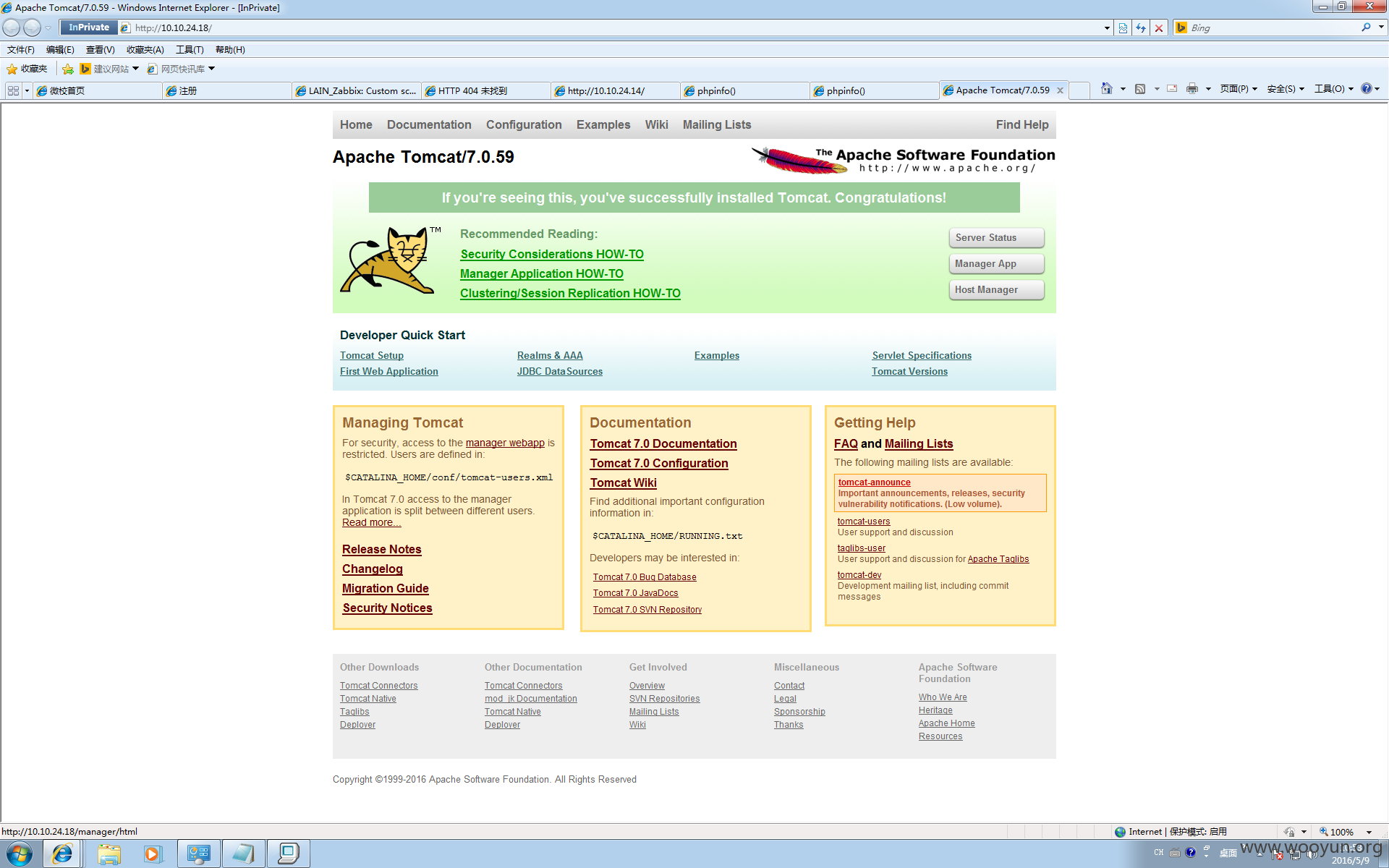Image resolution: width=1389 pixels, height=868 pixels.
Task: Open the 查看(V) menu
Action: click(x=101, y=50)
